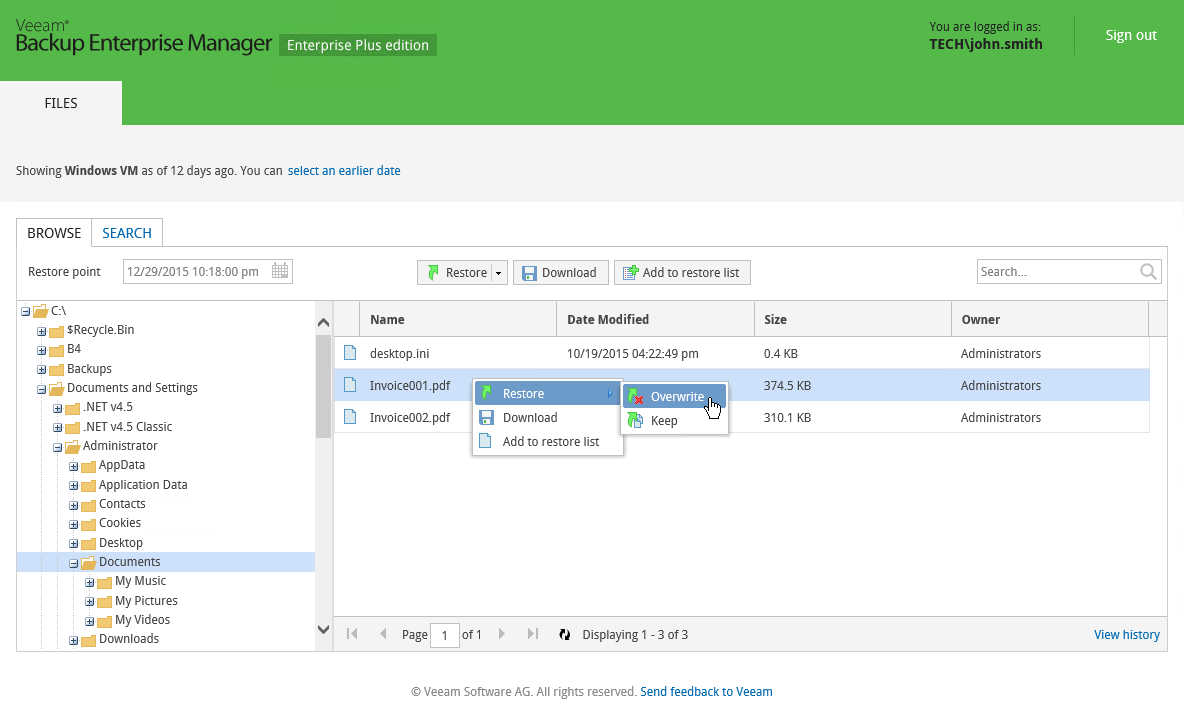Click the Contacts folder icon
The width and height of the screenshot is (1184, 708).
click(88, 504)
